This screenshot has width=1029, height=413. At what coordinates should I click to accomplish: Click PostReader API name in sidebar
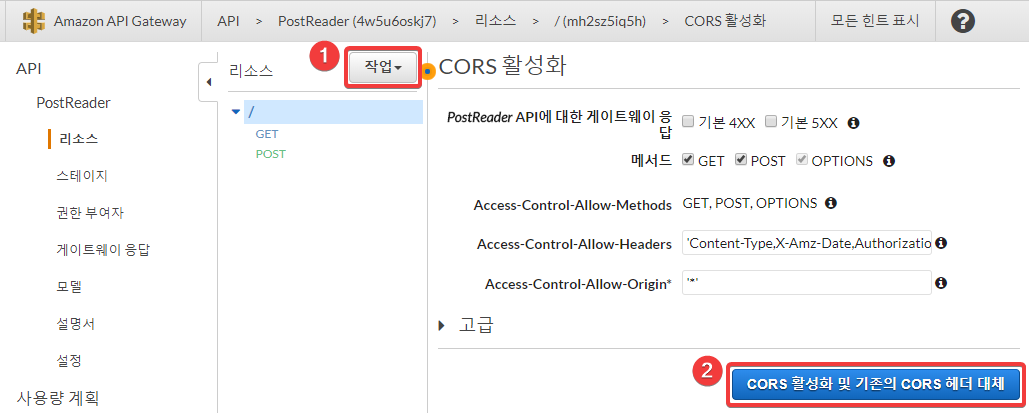74,103
